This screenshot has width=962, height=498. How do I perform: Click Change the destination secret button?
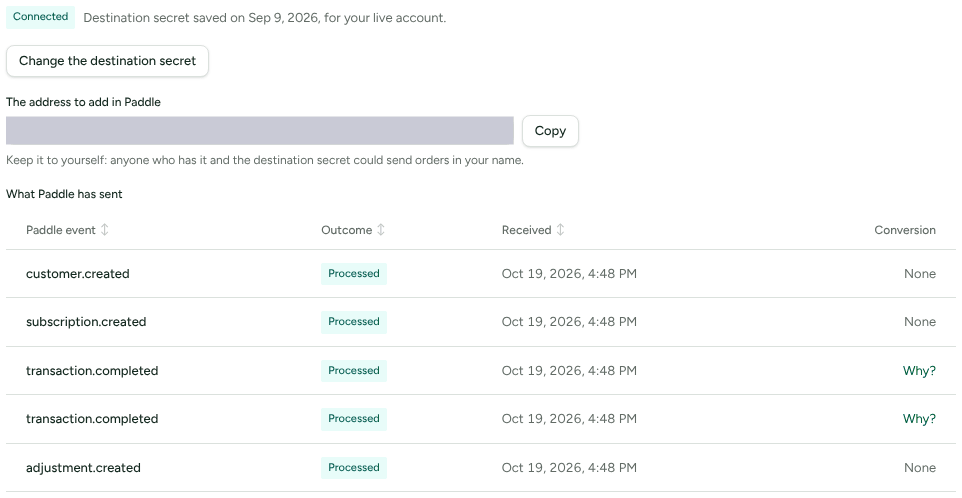pyautogui.click(x=107, y=61)
